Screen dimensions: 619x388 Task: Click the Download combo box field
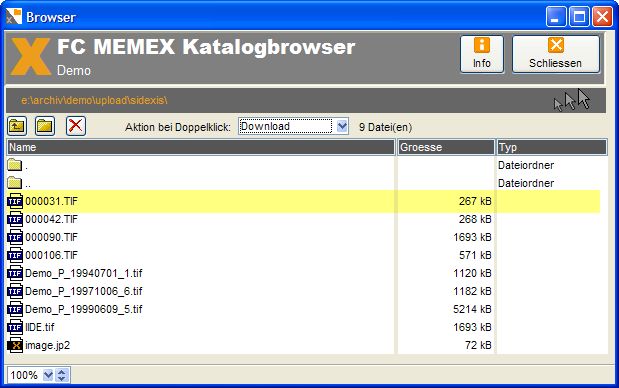tap(286, 126)
